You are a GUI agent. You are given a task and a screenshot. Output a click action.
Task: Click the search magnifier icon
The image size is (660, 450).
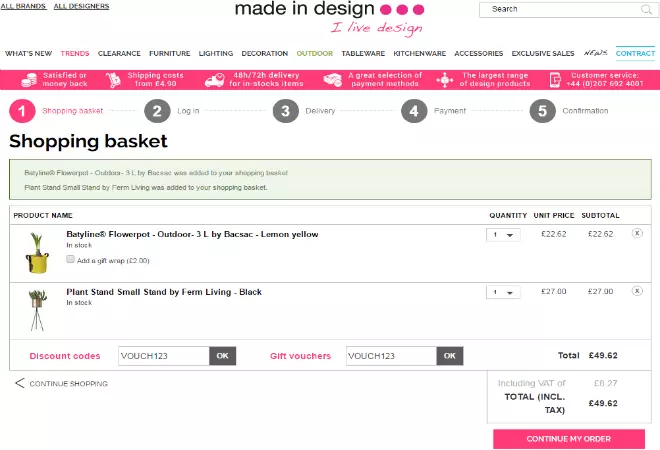(x=646, y=9)
